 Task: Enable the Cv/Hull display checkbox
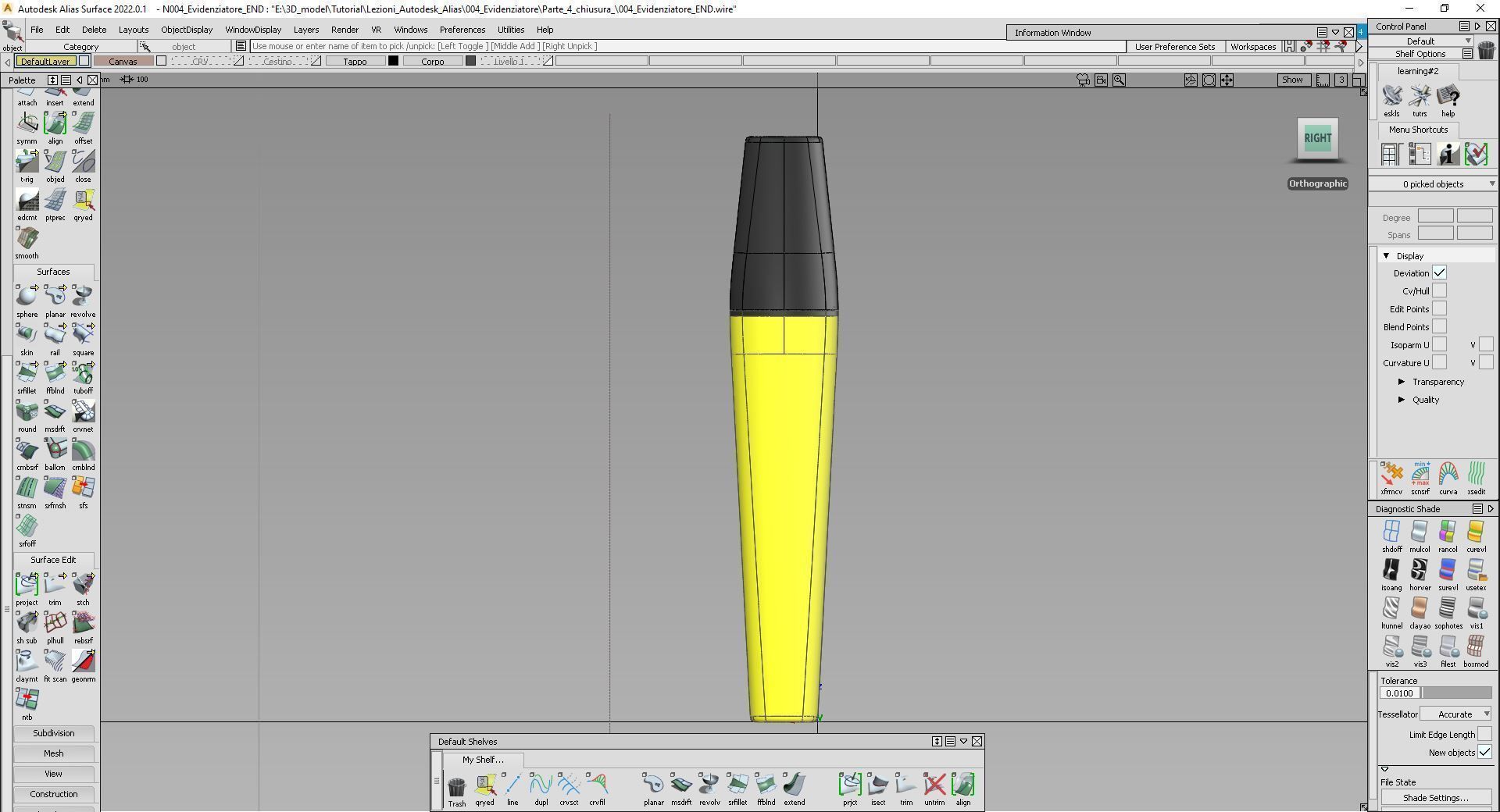click(x=1439, y=290)
